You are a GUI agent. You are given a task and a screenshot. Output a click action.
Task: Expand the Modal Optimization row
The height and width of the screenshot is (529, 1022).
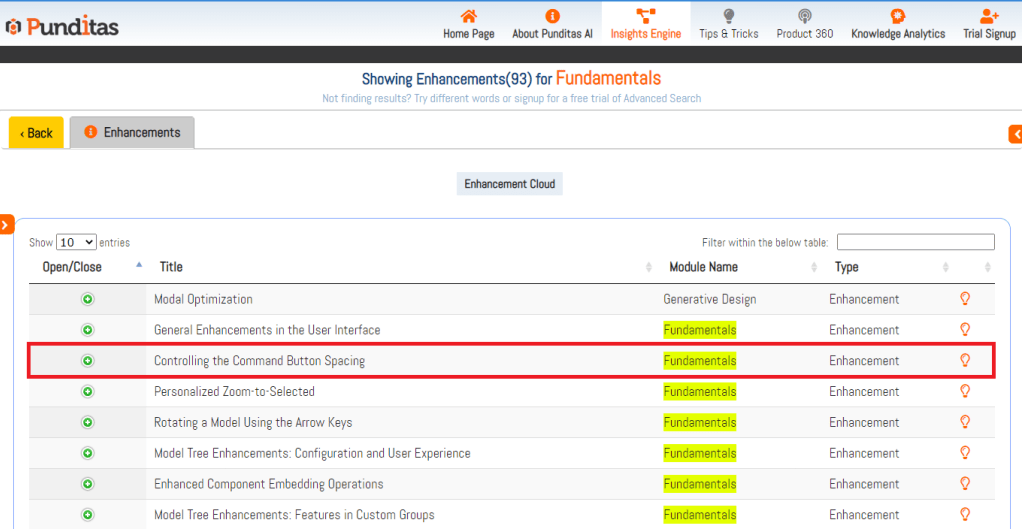[87, 299]
